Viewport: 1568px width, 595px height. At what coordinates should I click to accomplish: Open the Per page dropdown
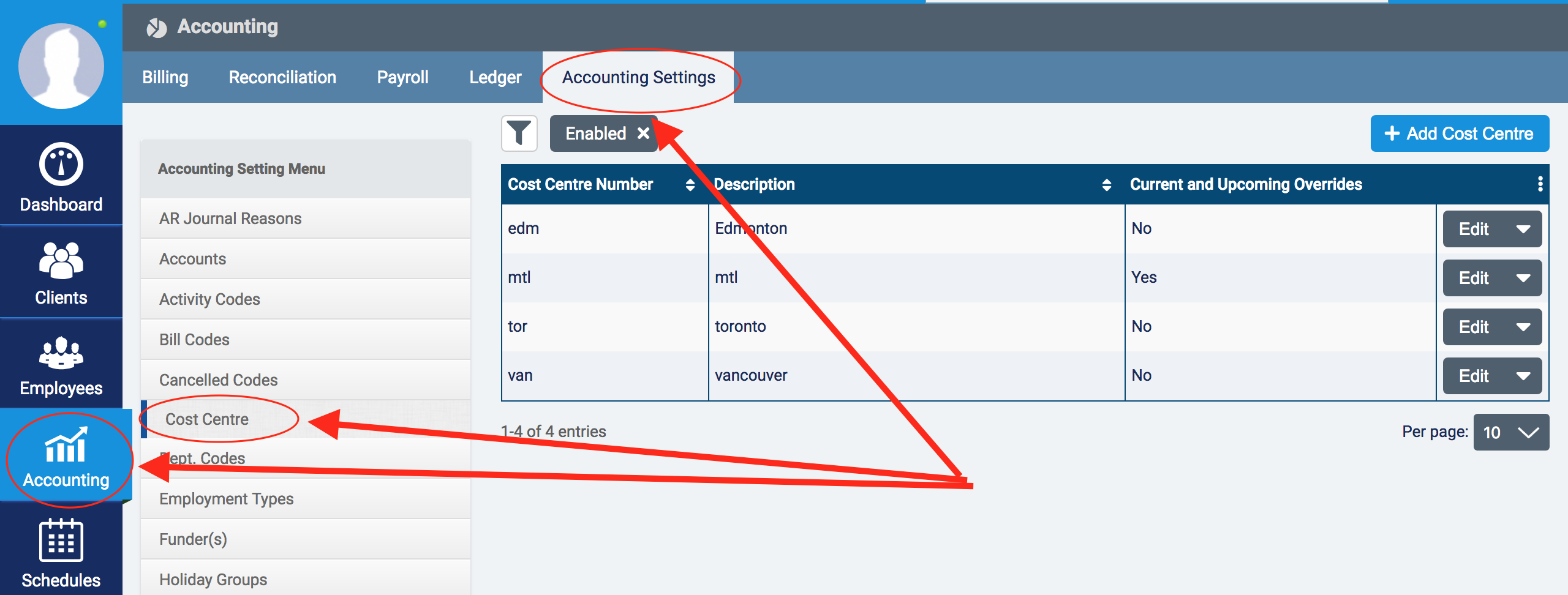tap(1510, 433)
